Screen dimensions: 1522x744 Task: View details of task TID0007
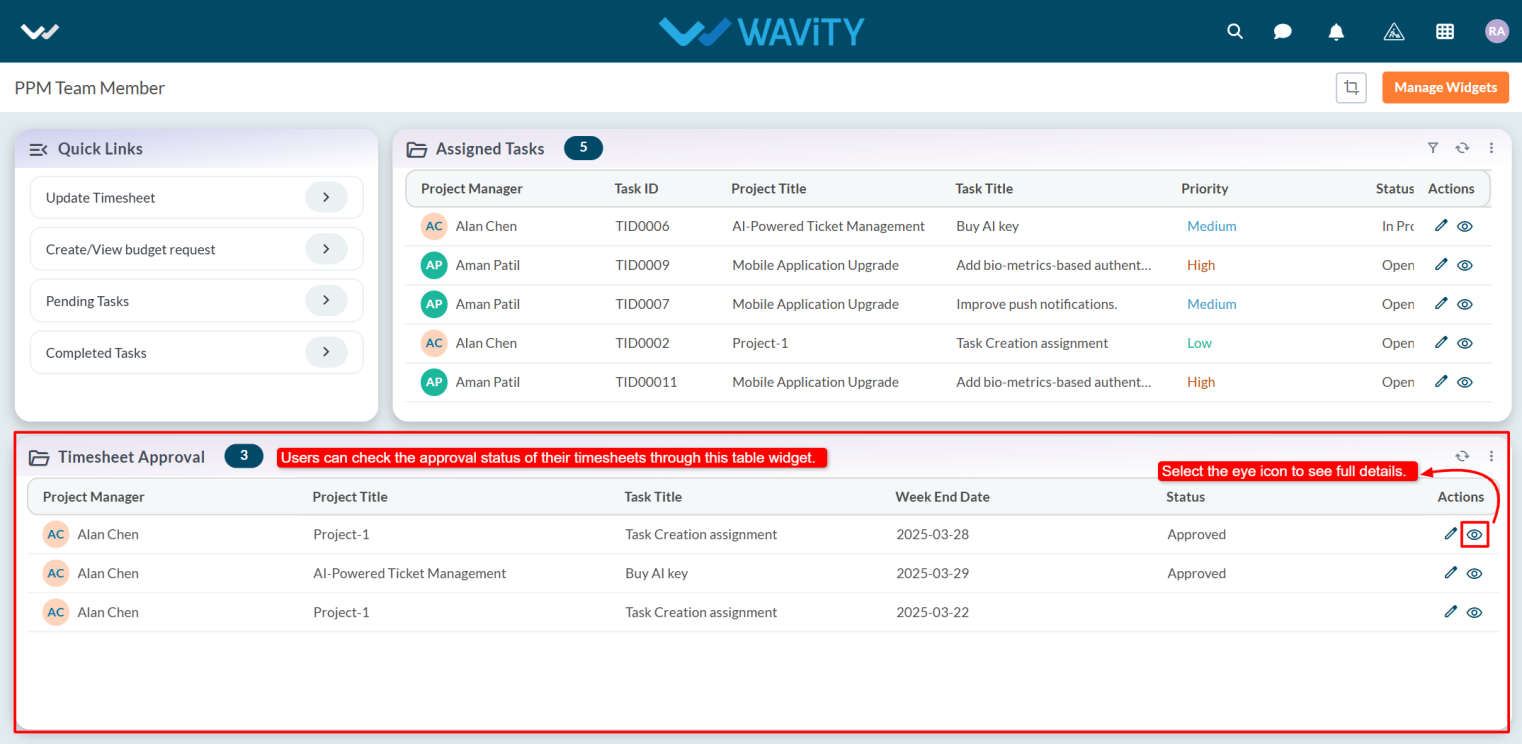click(x=1465, y=305)
